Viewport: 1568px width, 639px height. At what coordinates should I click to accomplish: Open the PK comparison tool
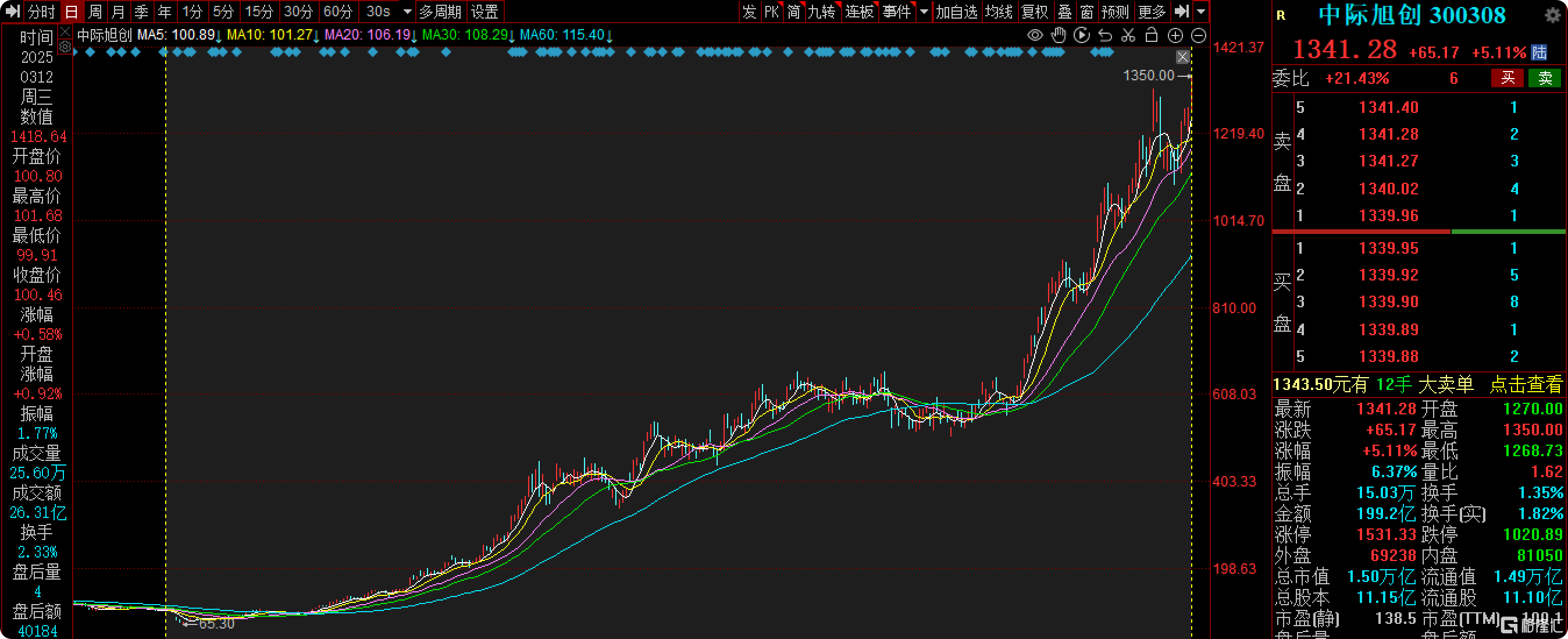click(x=771, y=12)
